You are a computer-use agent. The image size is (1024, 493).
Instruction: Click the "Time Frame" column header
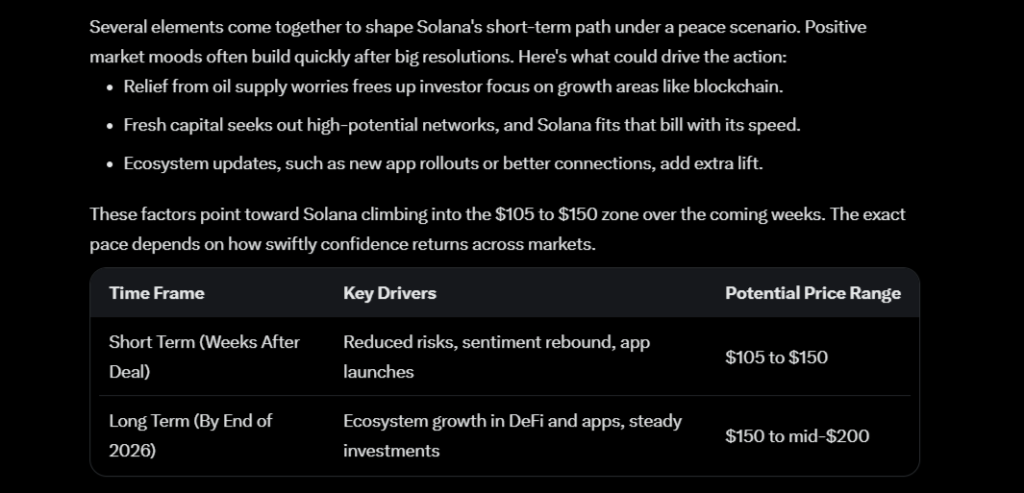(x=156, y=293)
